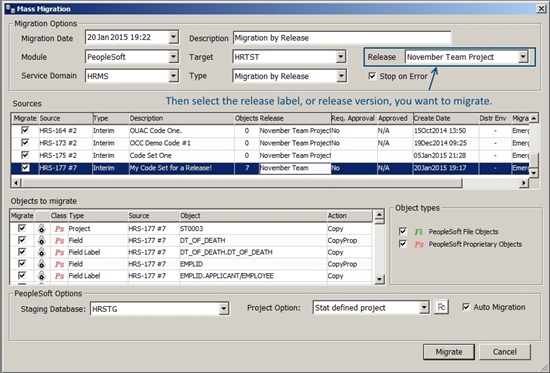
Task: Open the Release dropdown showing November Team Project
Action: [523, 56]
